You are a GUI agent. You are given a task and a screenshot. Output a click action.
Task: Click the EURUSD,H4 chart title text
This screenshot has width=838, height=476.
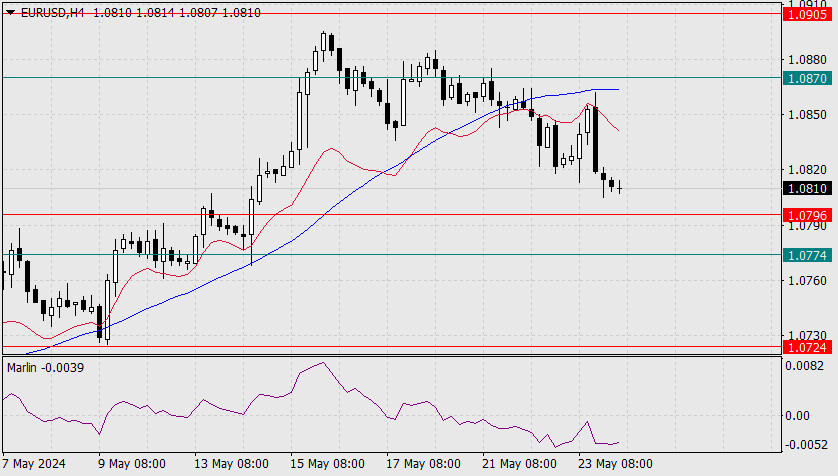click(x=52, y=12)
